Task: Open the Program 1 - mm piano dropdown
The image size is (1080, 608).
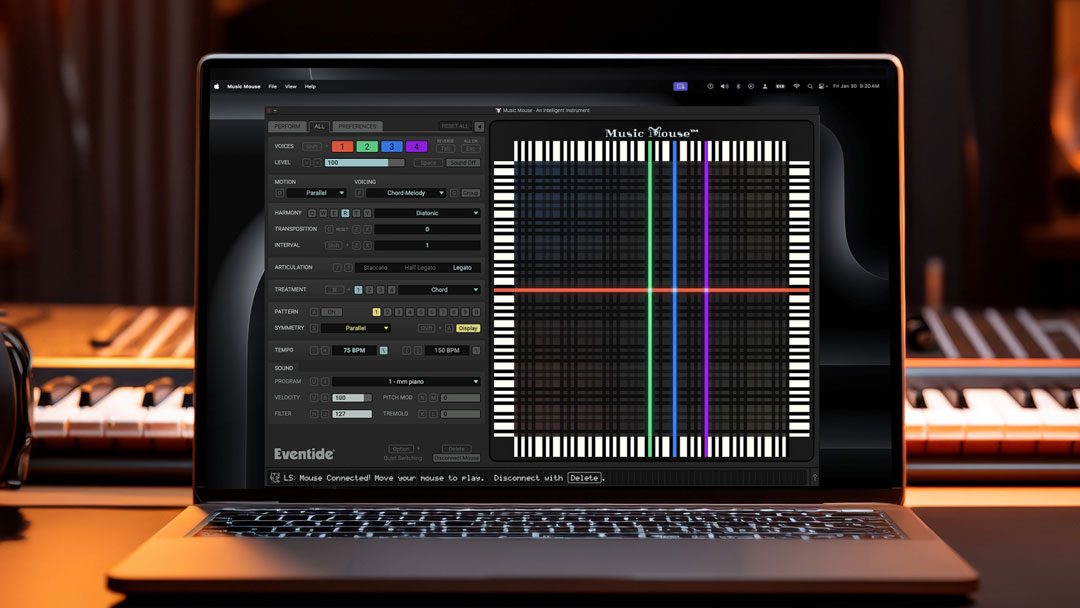Action: point(406,381)
